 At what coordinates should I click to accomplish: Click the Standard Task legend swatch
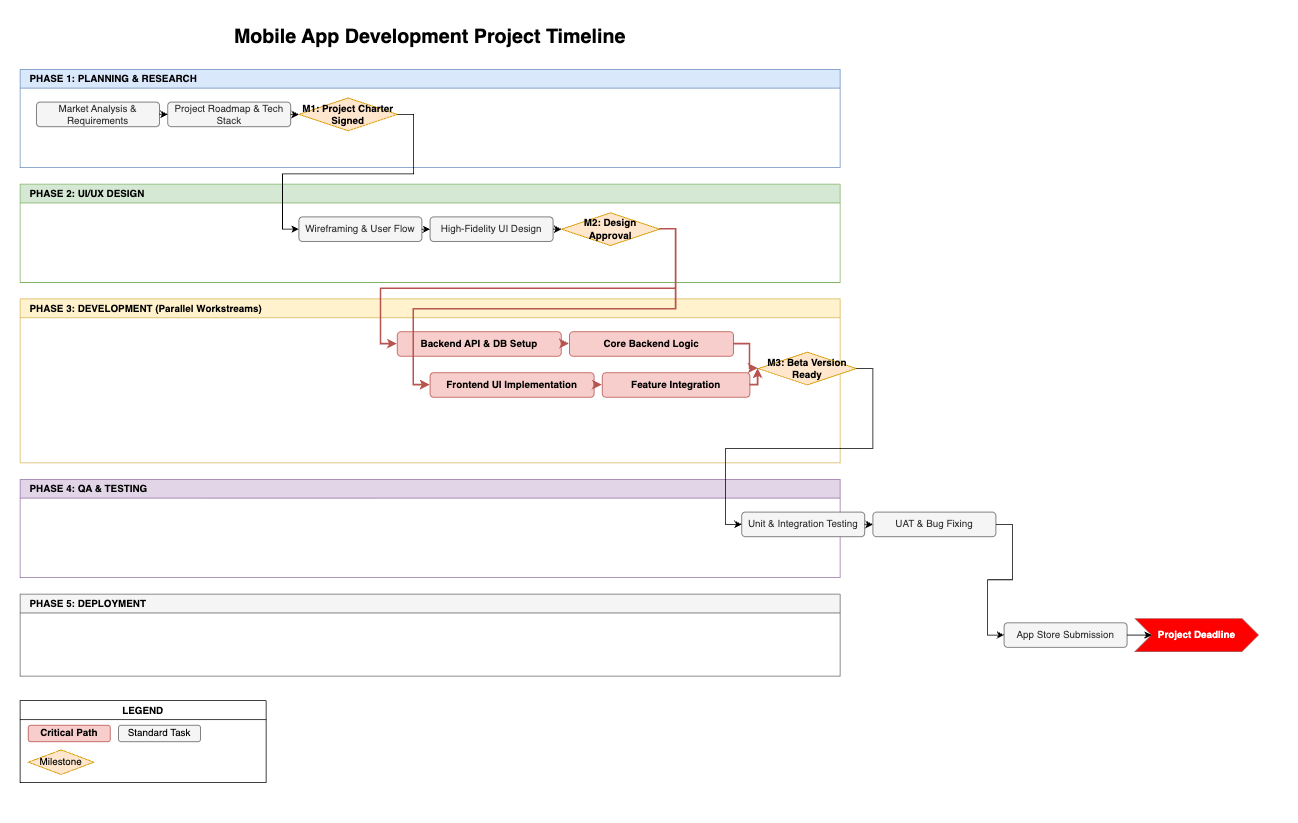pyautogui.click(x=159, y=733)
